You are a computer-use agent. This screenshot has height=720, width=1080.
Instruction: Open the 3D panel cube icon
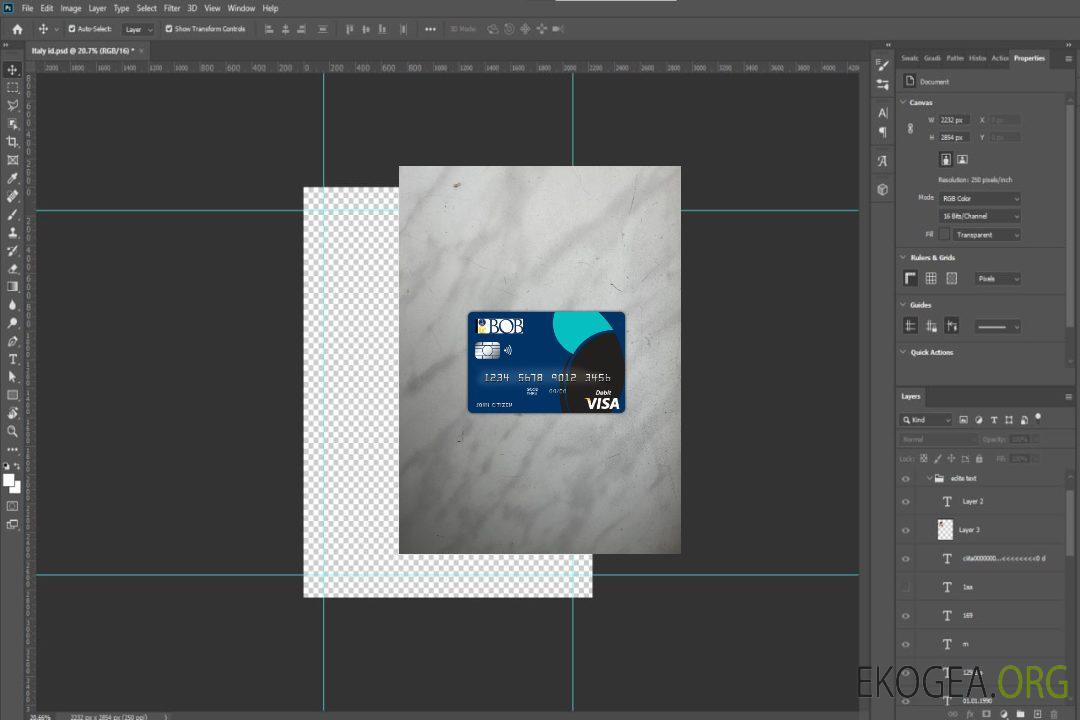(882, 189)
